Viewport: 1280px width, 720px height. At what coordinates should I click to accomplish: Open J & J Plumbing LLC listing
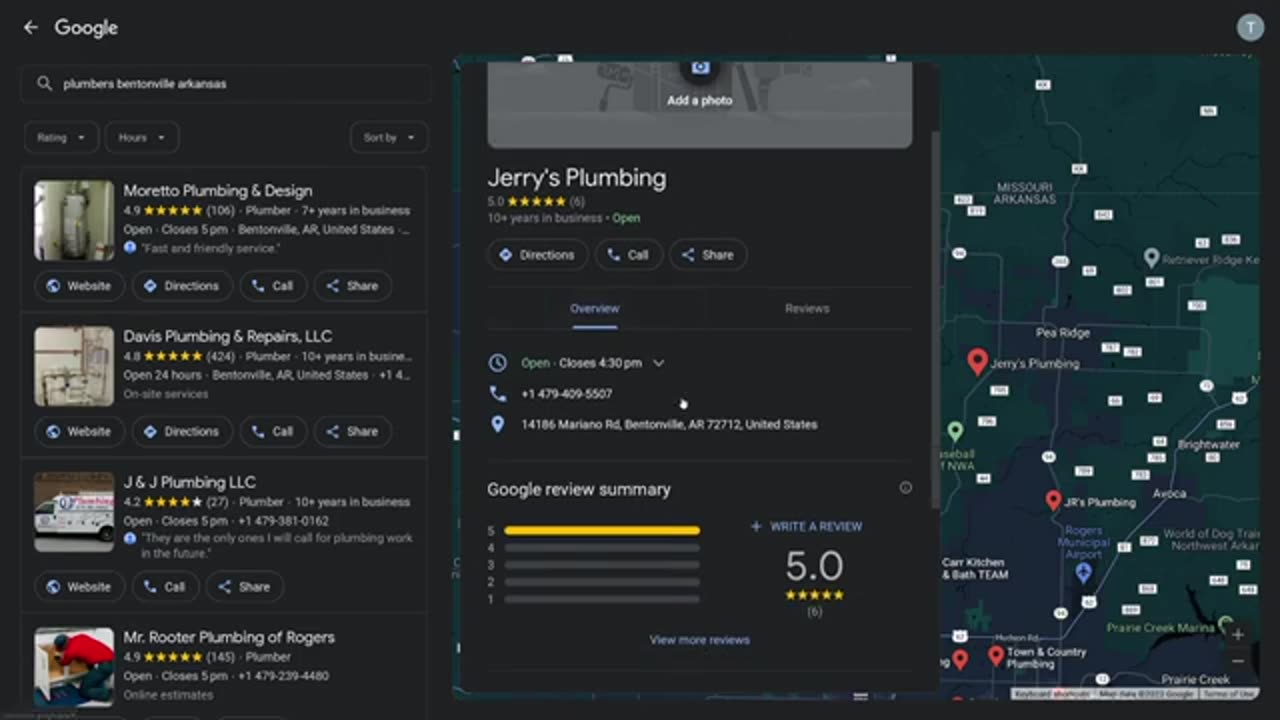coord(189,483)
